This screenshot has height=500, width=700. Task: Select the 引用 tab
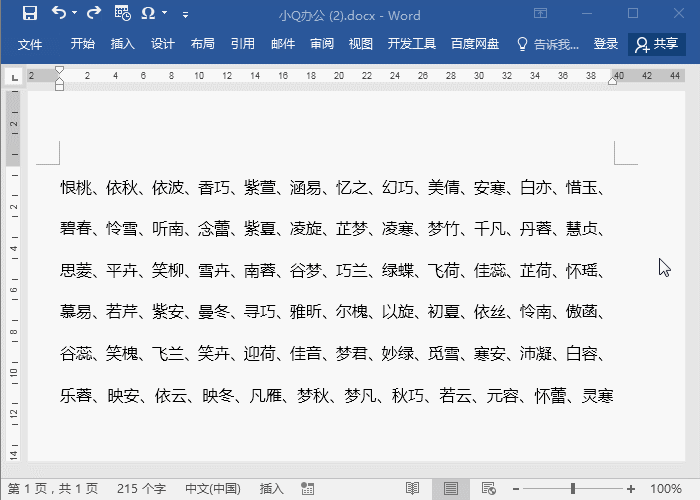click(243, 43)
